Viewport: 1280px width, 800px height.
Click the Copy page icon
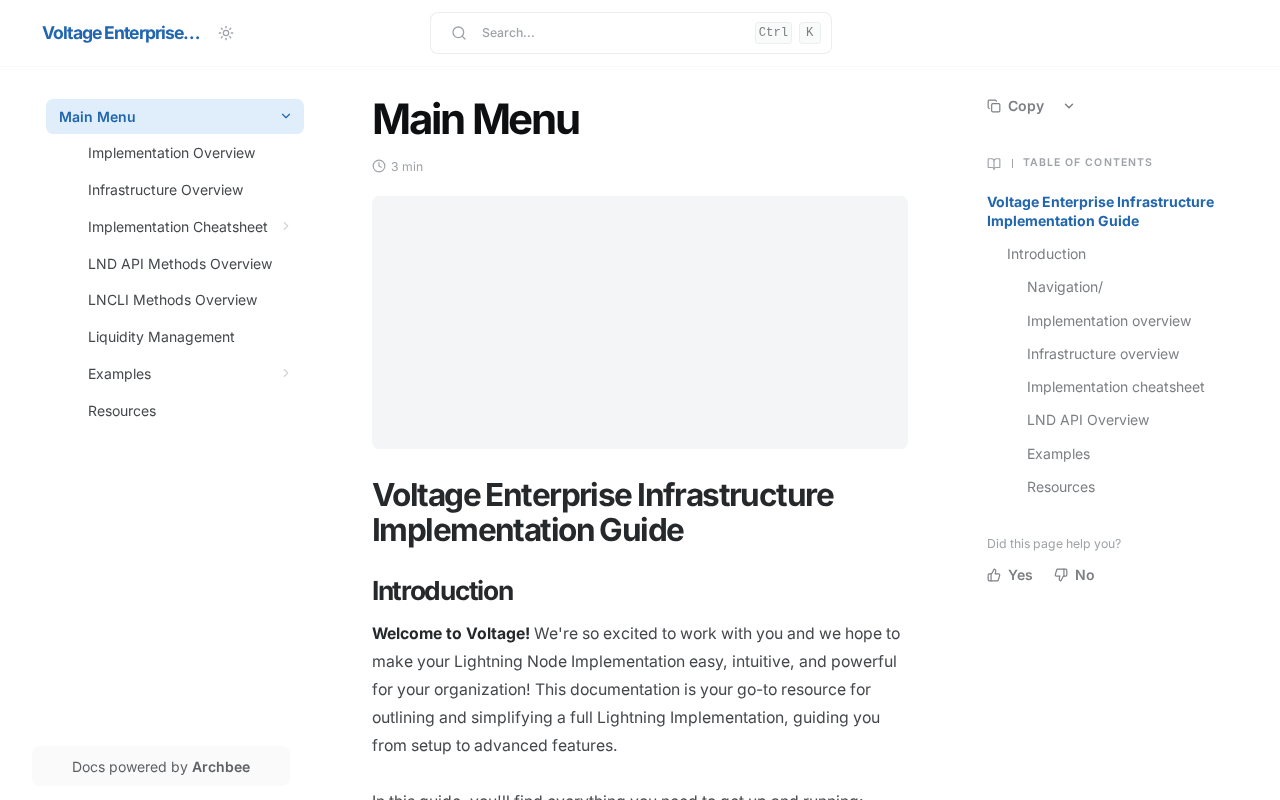pyautogui.click(x=994, y=106)
